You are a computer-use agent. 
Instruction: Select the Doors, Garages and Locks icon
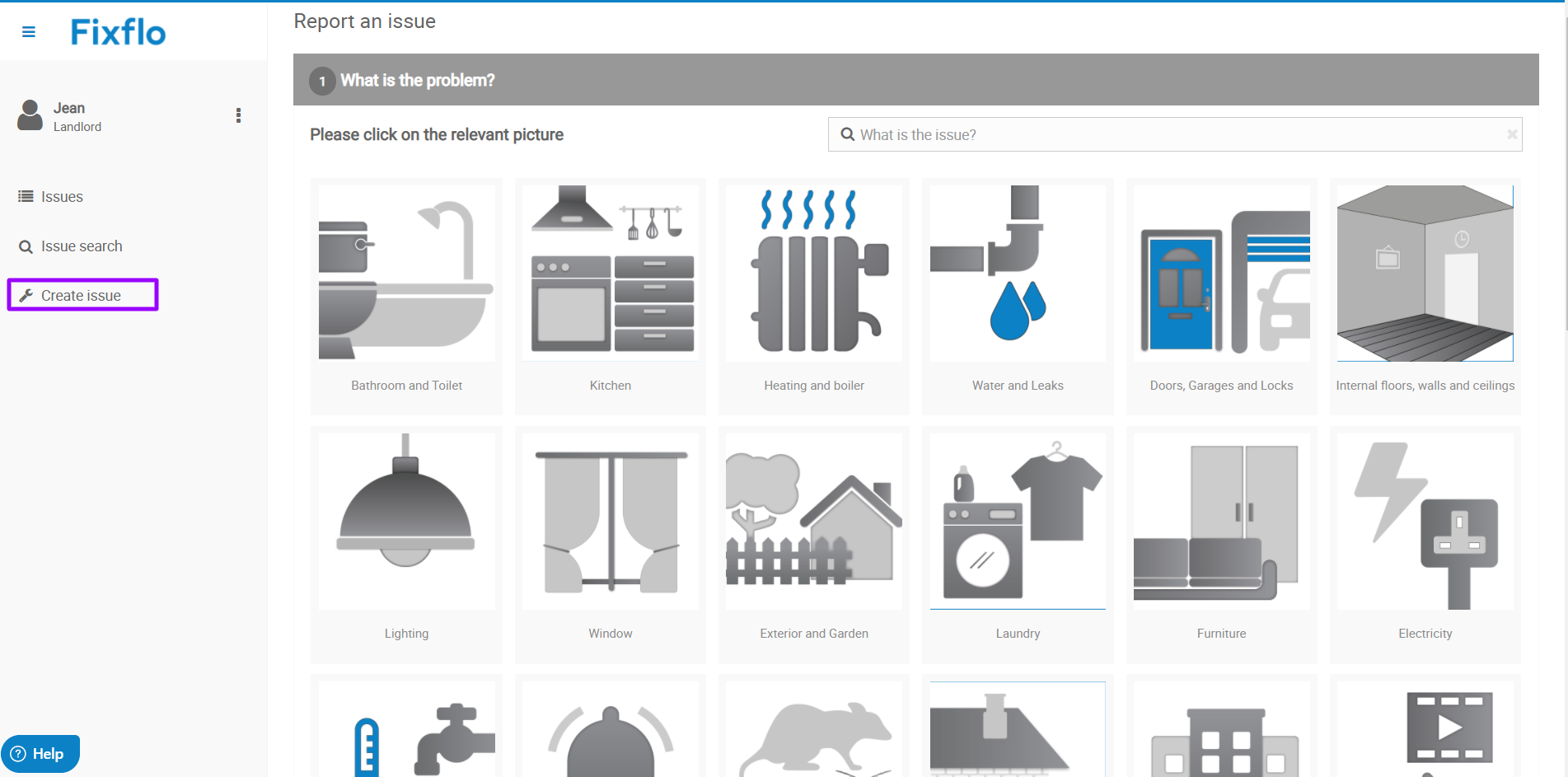click(1220, 272)
